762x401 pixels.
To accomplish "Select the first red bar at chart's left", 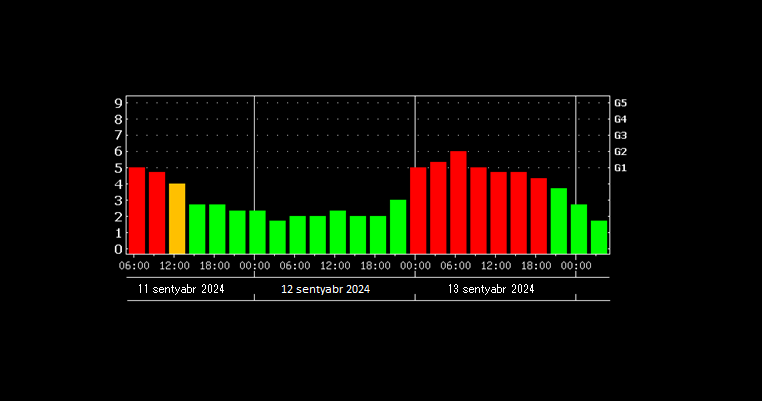I will [x=137, y=210].
